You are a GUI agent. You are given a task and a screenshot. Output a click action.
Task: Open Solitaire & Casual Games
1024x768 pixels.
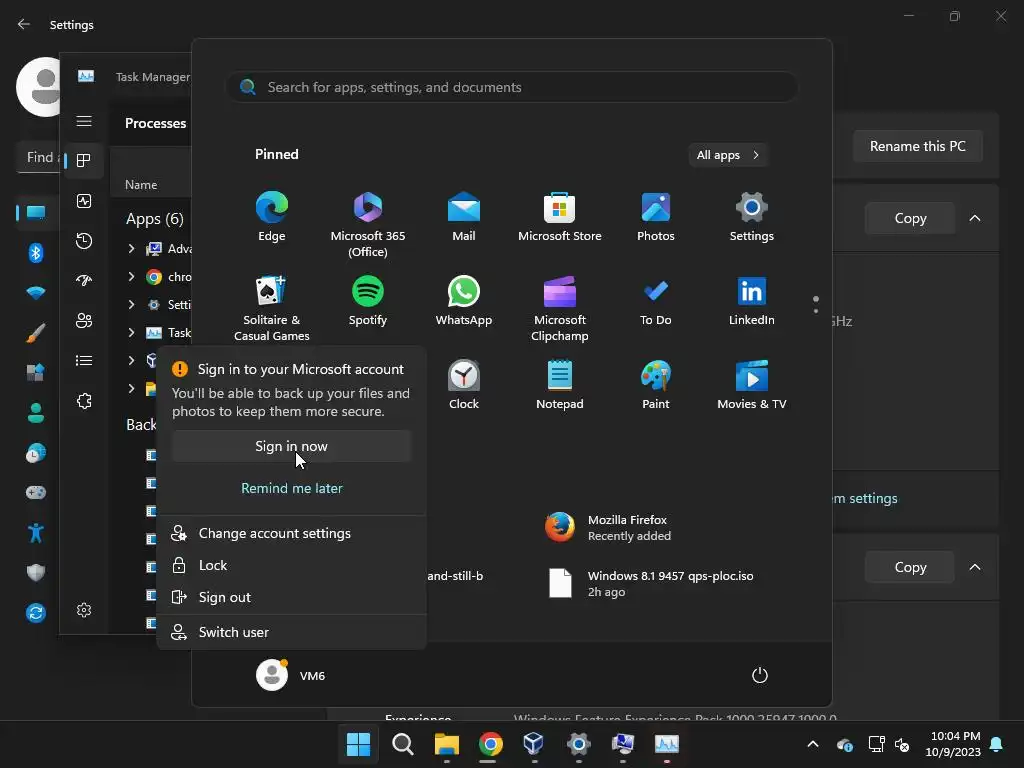coord(272,308)
